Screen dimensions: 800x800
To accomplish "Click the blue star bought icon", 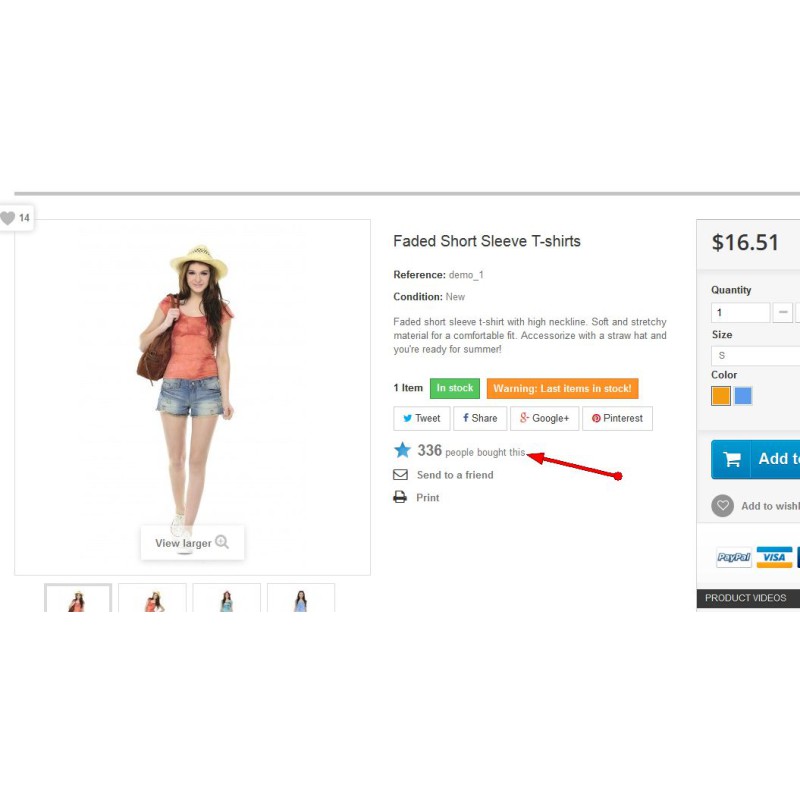I will tap(402, 451).
